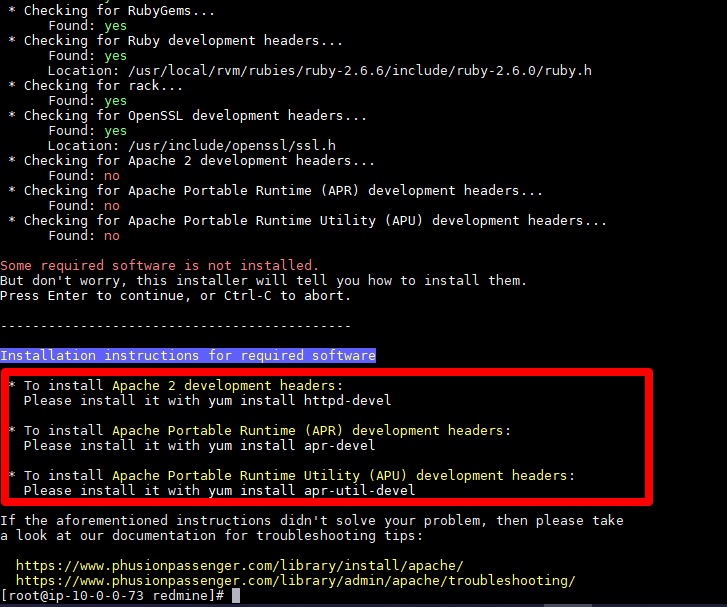Click 'Some required software is not installed.' text
727x607 pixels.
159,266
